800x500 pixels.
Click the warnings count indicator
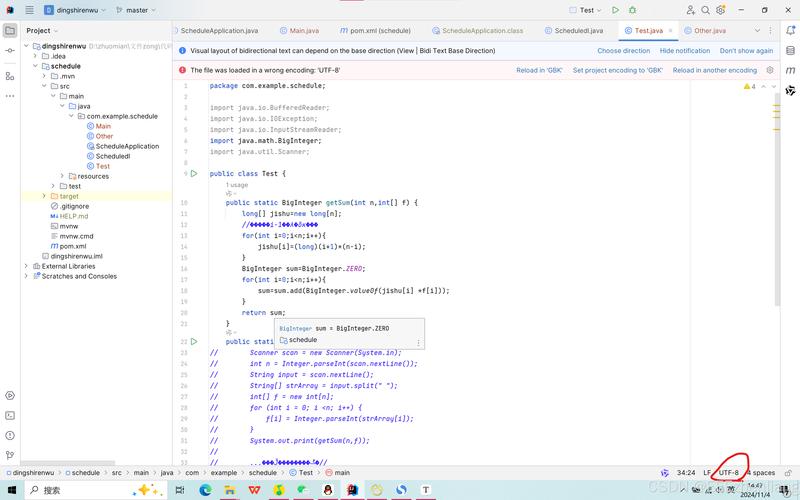(x=749, y=87)
